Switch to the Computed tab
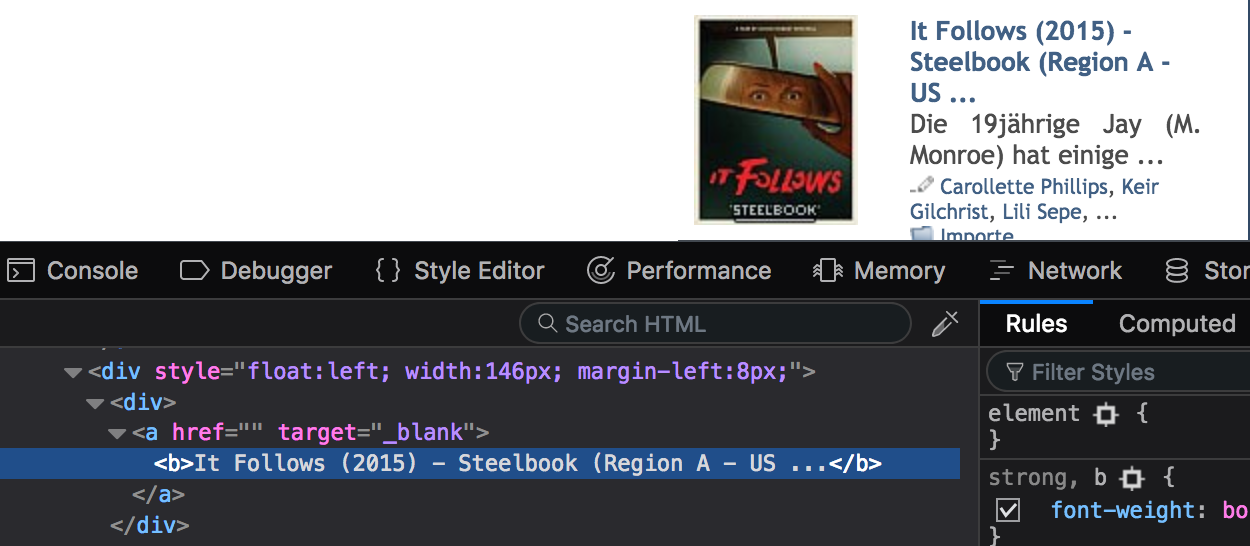The height and width of the screenshot is (546, 1250). 1176,324
